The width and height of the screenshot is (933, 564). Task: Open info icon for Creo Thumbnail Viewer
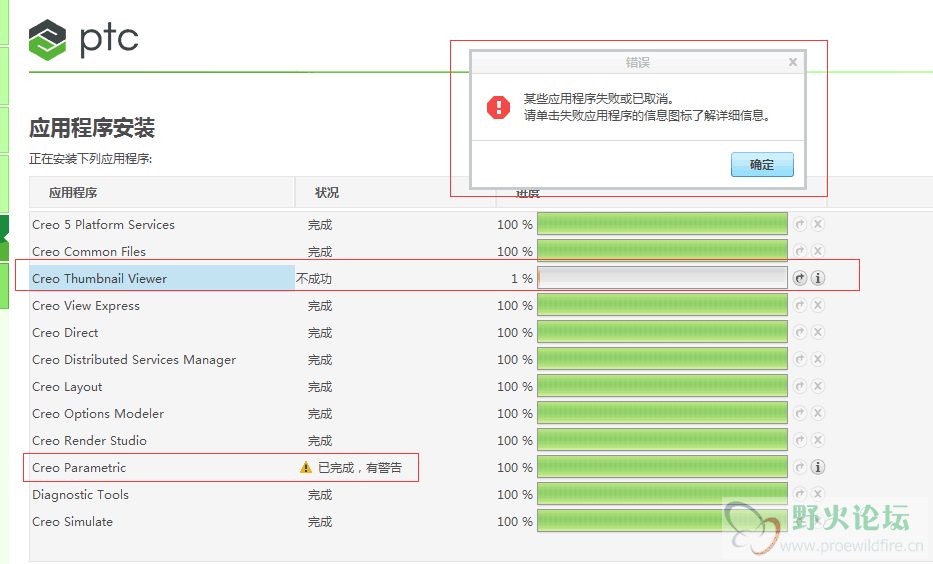pyautogui.click(x=818, y=278)
